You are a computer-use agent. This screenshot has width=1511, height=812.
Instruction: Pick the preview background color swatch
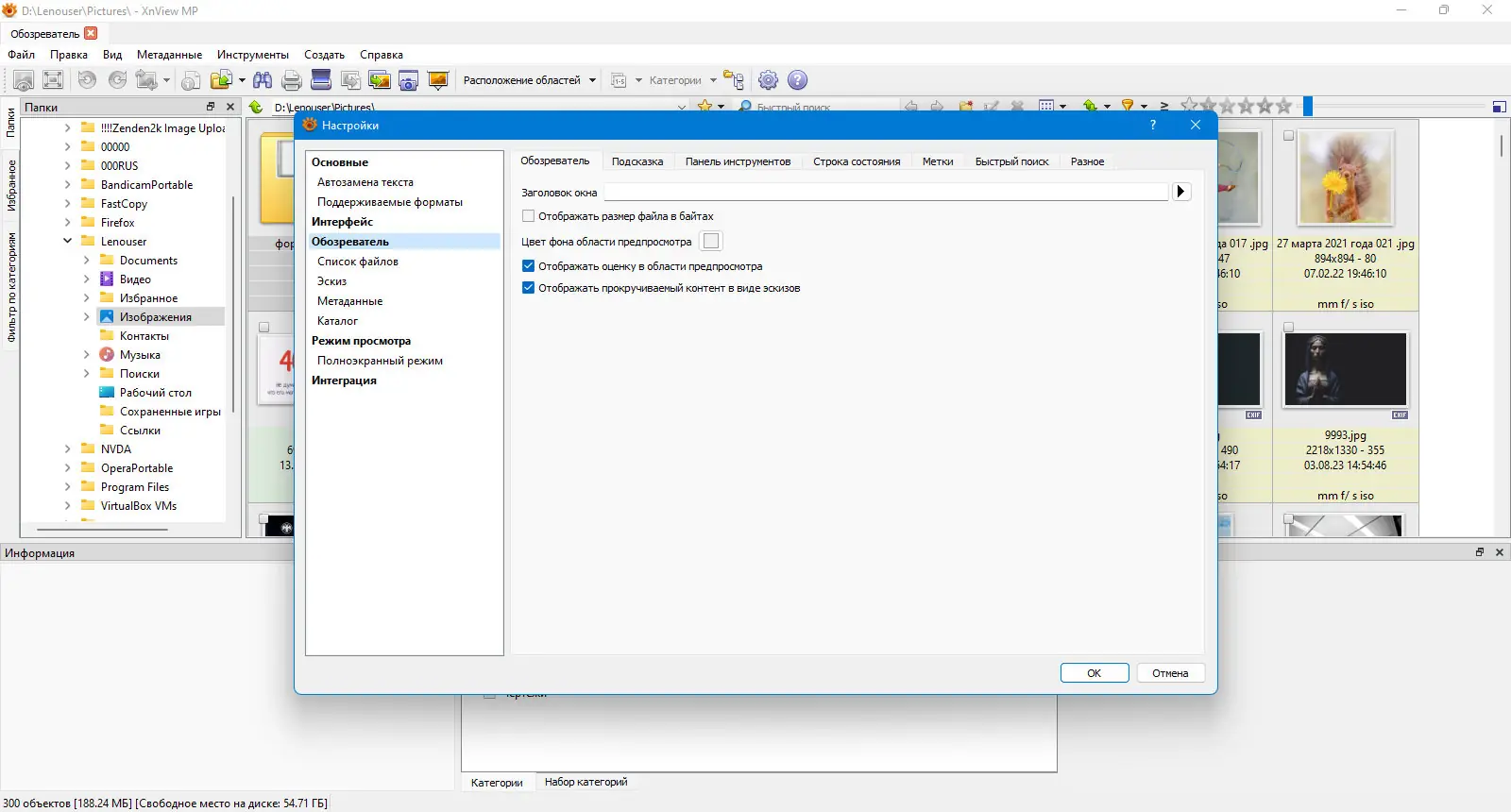[711, 242]
